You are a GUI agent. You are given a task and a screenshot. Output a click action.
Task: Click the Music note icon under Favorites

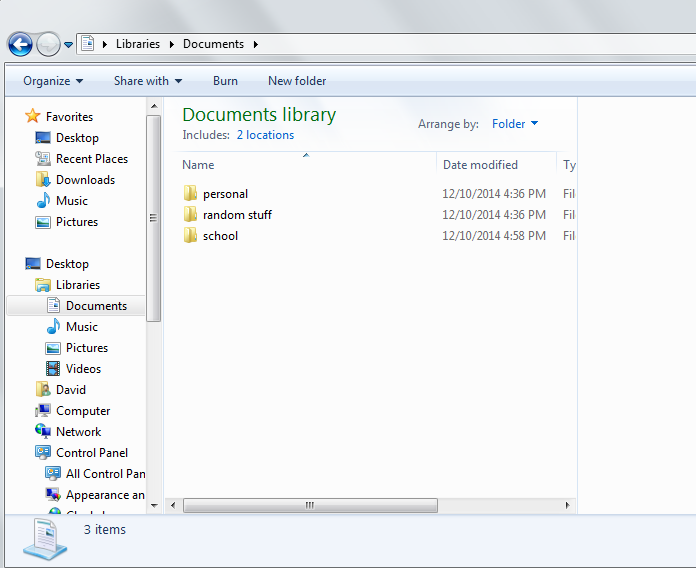(43, 200)
